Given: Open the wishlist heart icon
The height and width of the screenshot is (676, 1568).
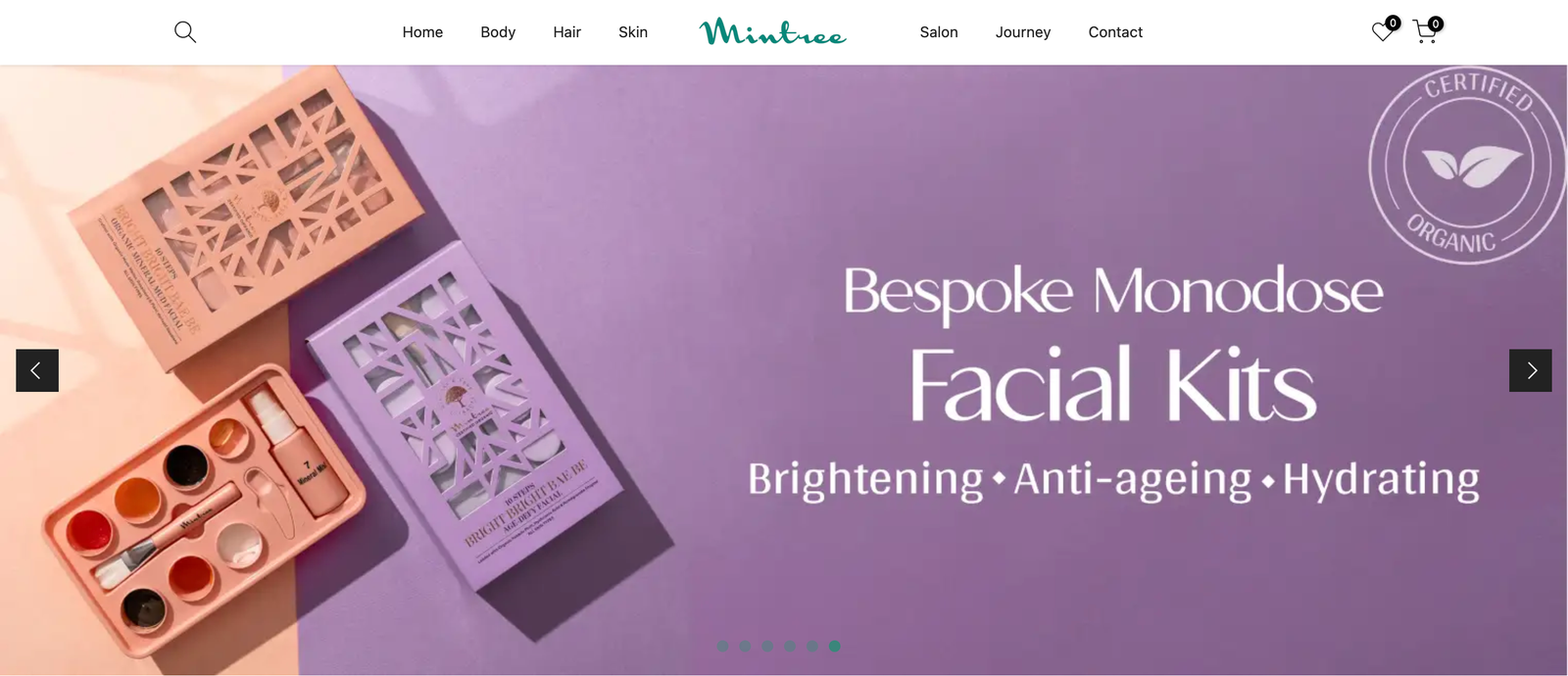Looking at the screenshot, I should tap(1383, 32).
